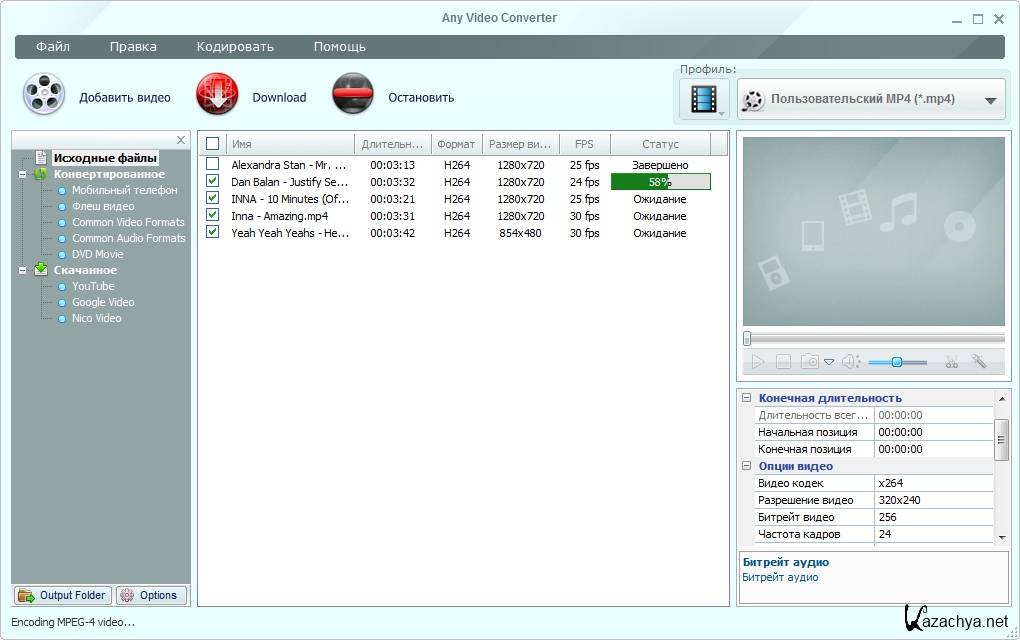Click the red Download icon

[217, 96]
